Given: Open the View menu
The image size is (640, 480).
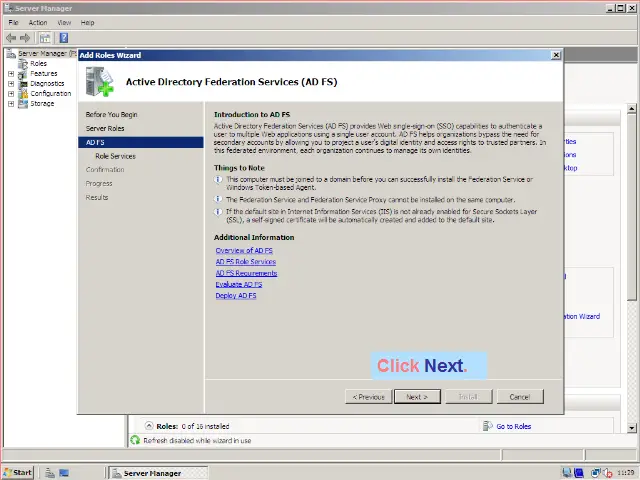Looking at the screenshot, I should (64, 22).
